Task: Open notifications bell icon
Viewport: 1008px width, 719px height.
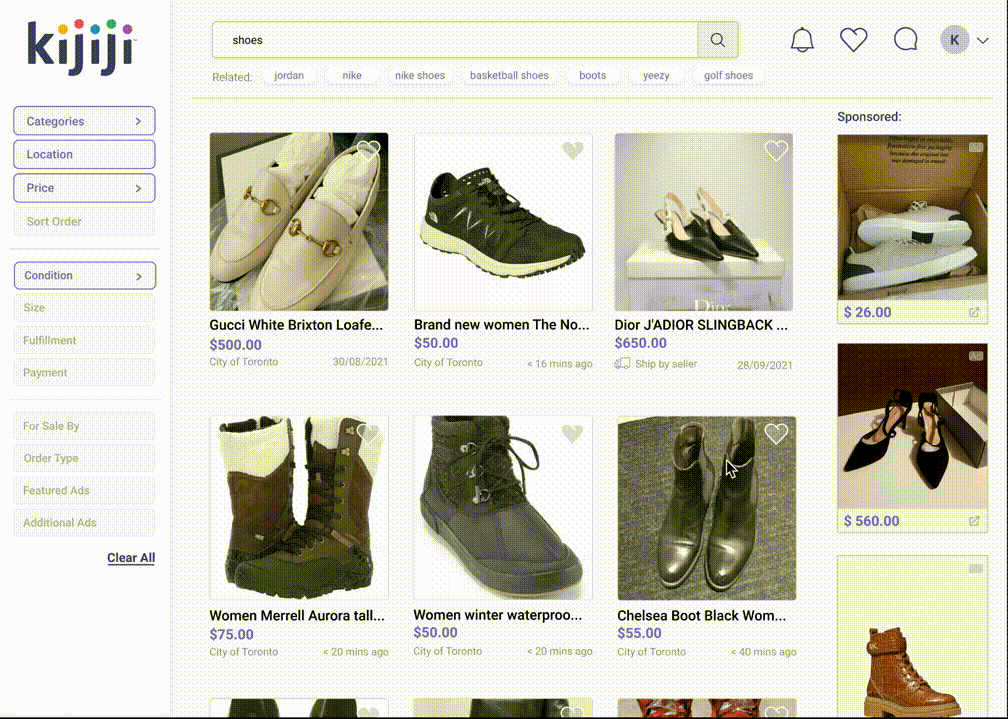Action: [802, 40]
